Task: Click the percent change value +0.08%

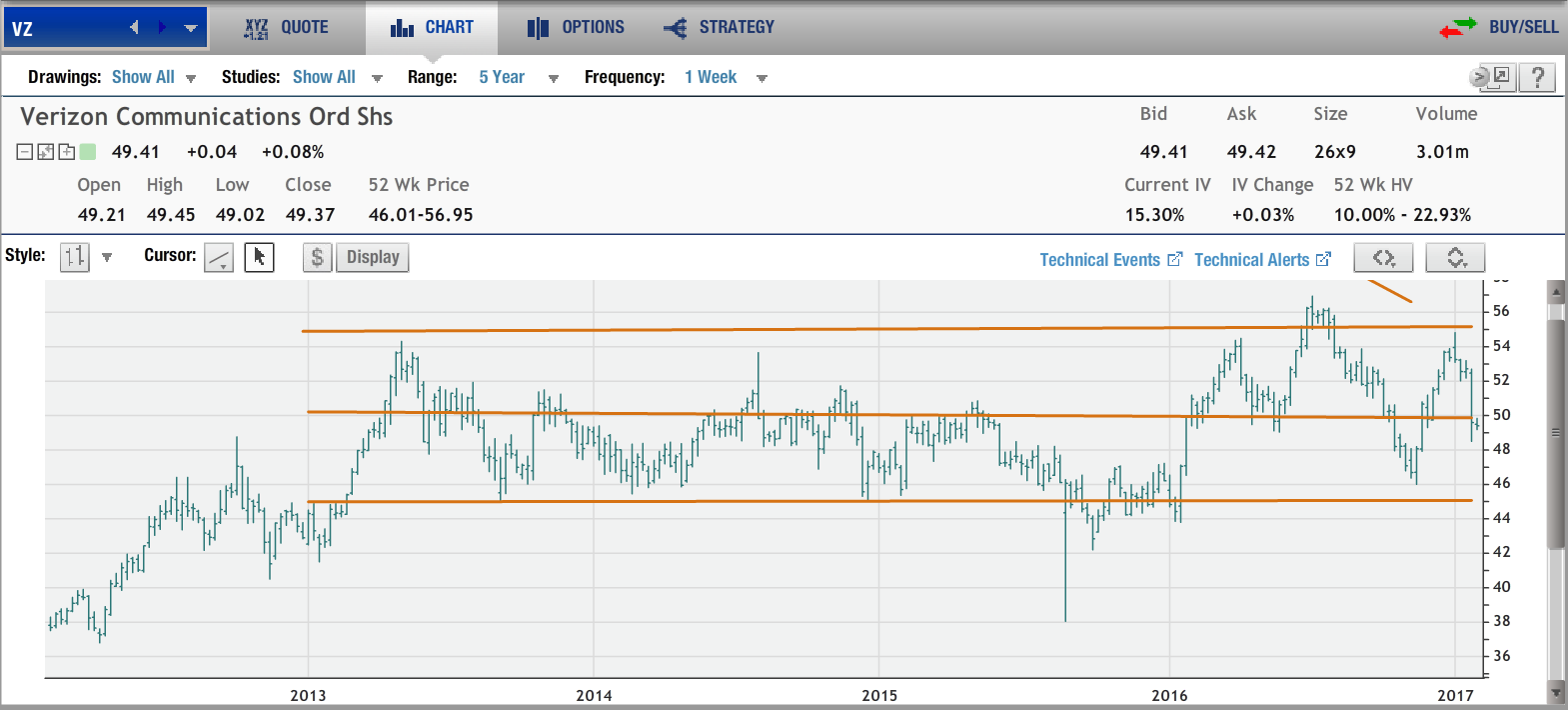Action: coord(293,152)
